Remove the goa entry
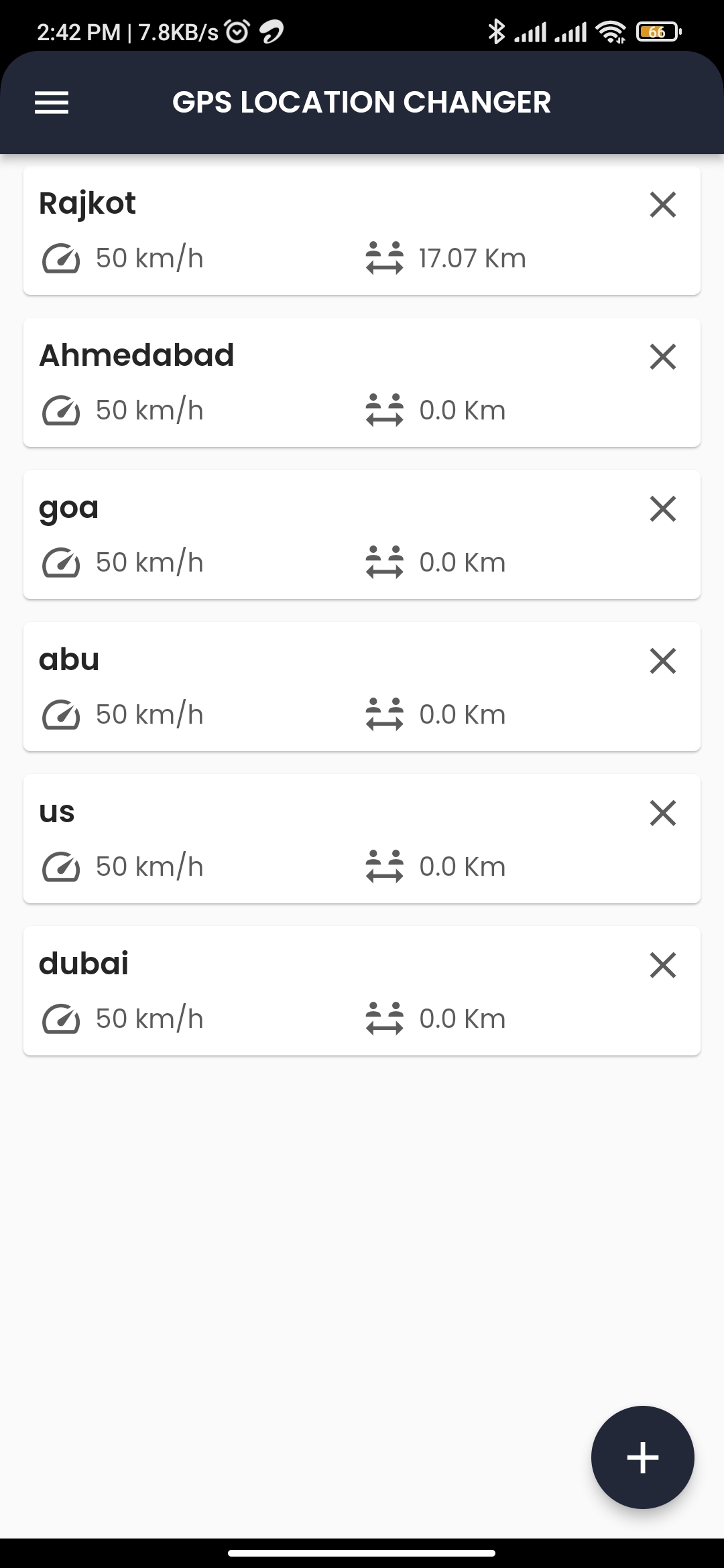Viewport: 724px width, 1568px height. [x=662, y=509]
